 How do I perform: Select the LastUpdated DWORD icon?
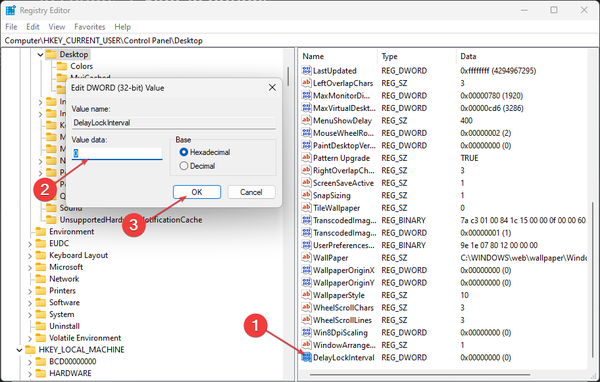pyautogui.click(x=307, y=70)
